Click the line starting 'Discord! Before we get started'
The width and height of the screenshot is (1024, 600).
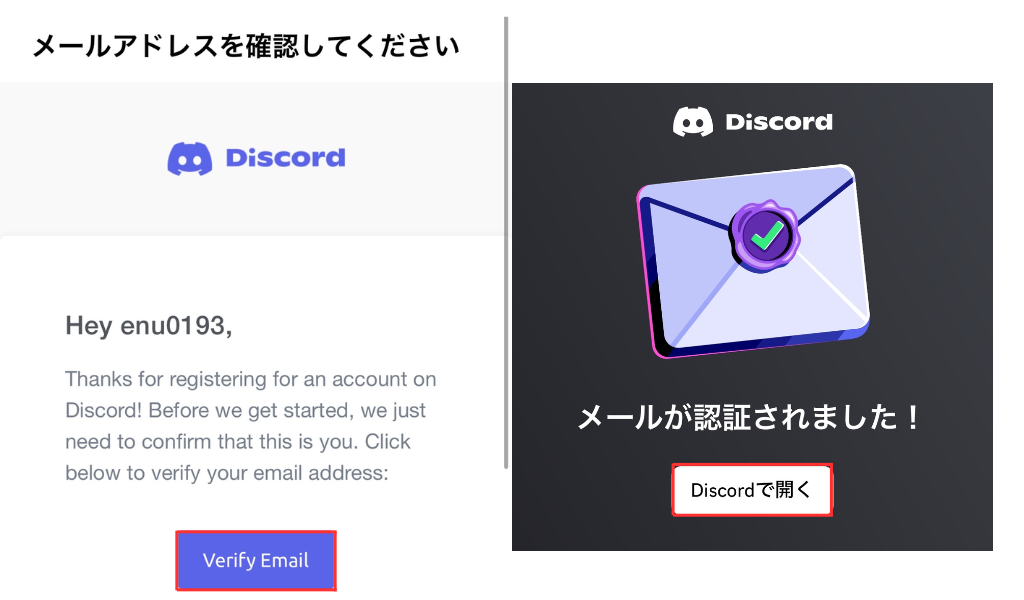(x=246, y=411)
